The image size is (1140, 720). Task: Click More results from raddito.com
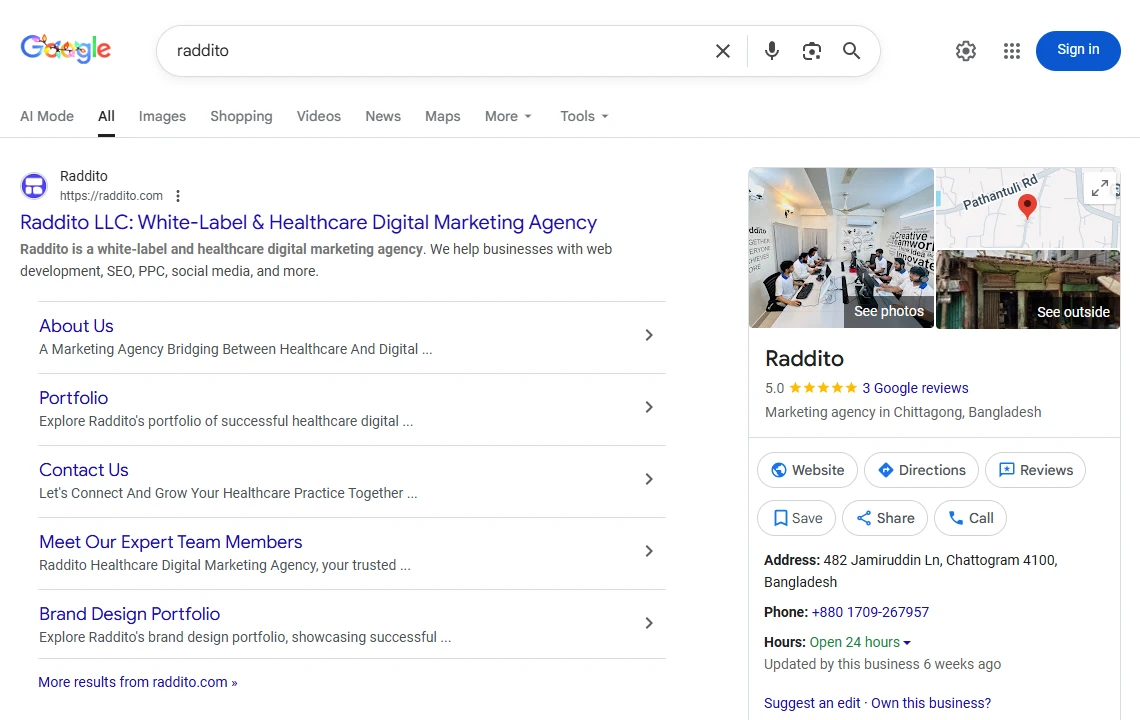(x=137, y=682)
